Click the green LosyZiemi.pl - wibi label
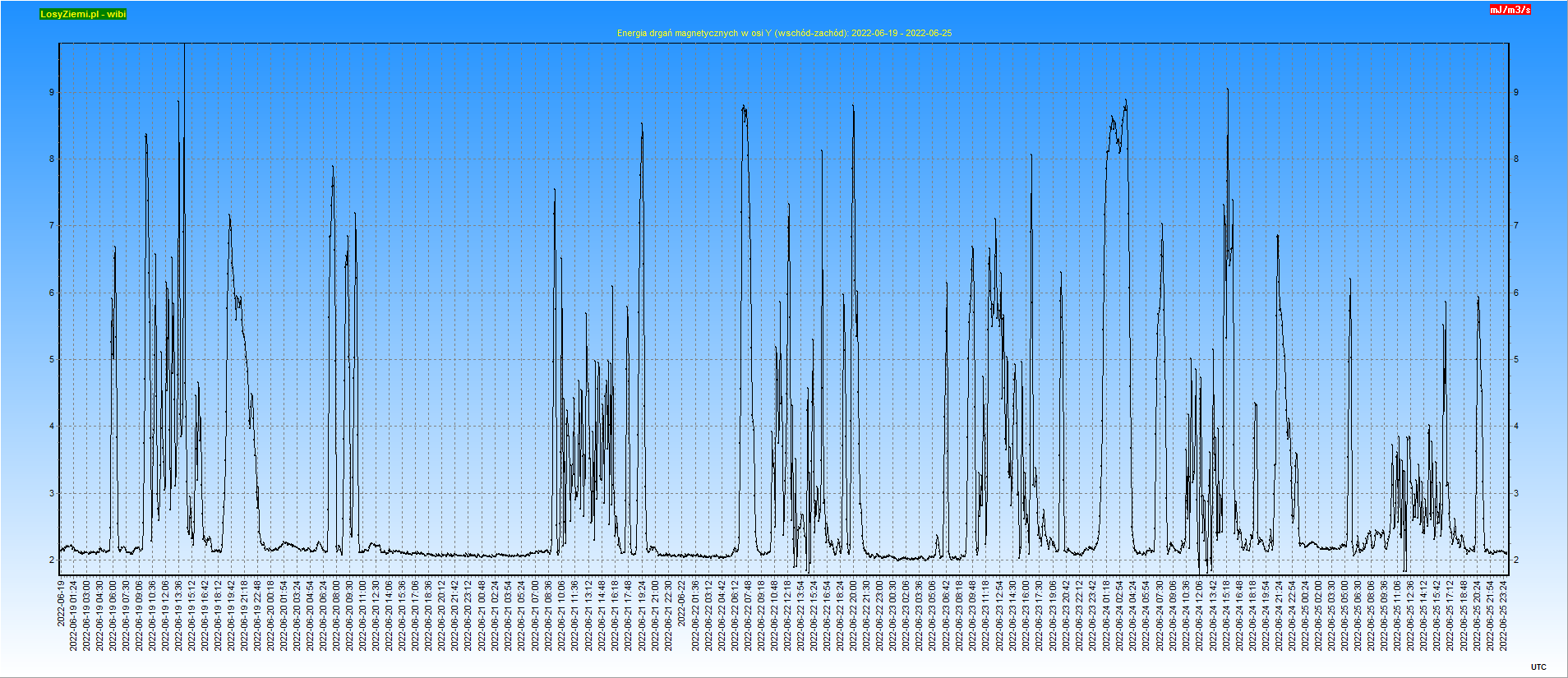 point(83,14)
